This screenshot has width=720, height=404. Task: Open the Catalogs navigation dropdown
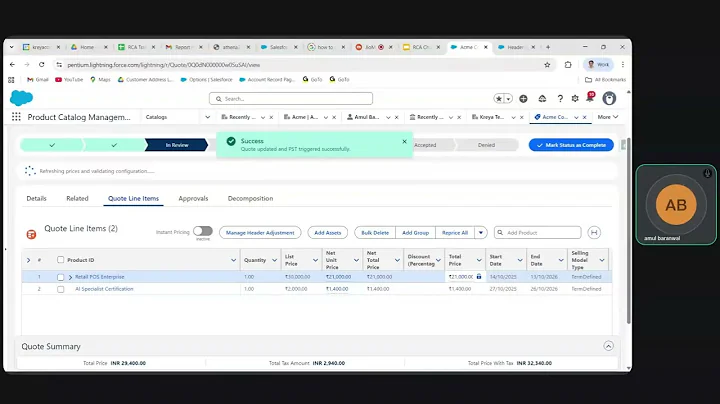[x=208, y=117]
